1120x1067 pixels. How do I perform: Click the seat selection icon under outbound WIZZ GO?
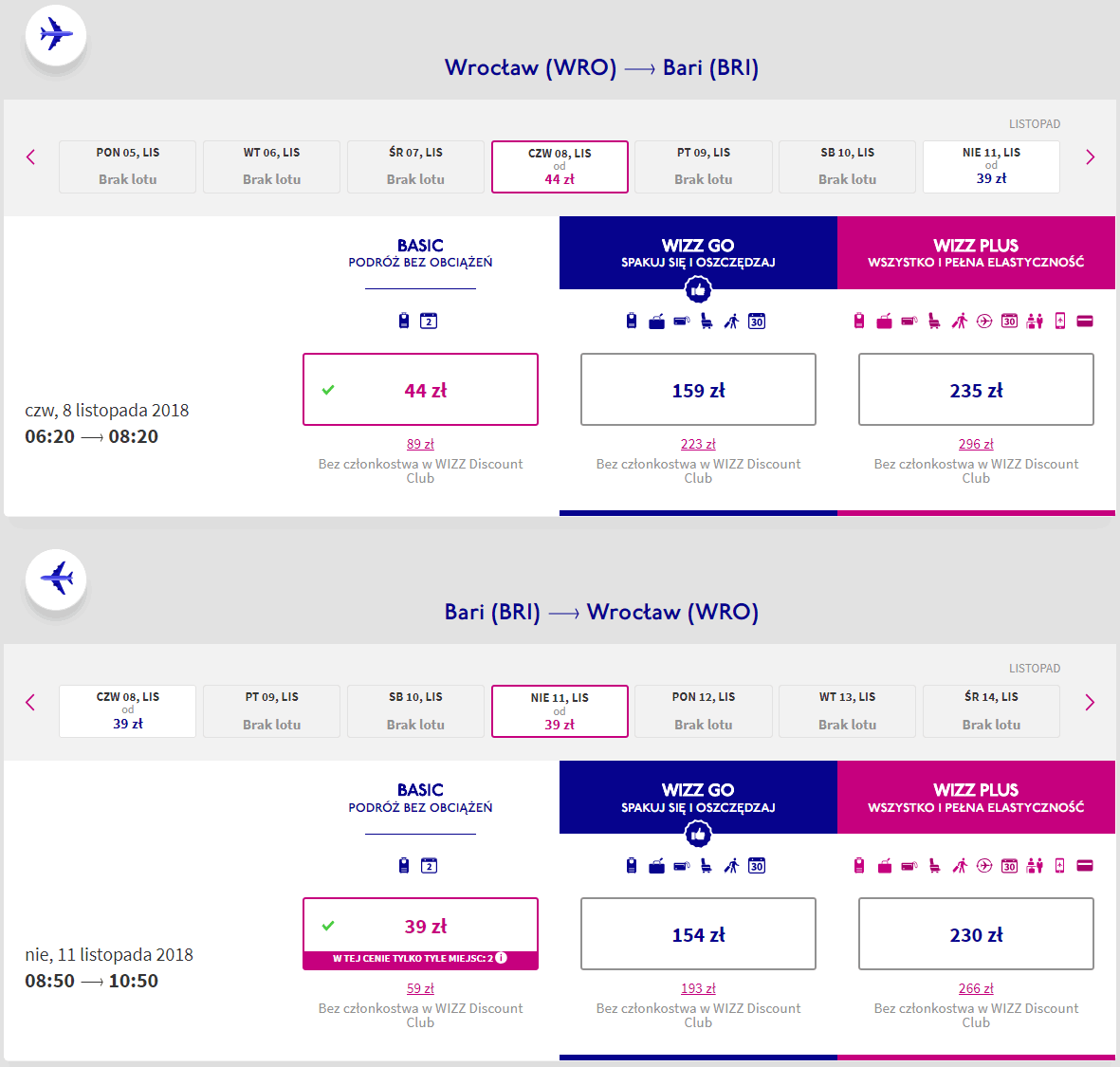coord(707,322)
